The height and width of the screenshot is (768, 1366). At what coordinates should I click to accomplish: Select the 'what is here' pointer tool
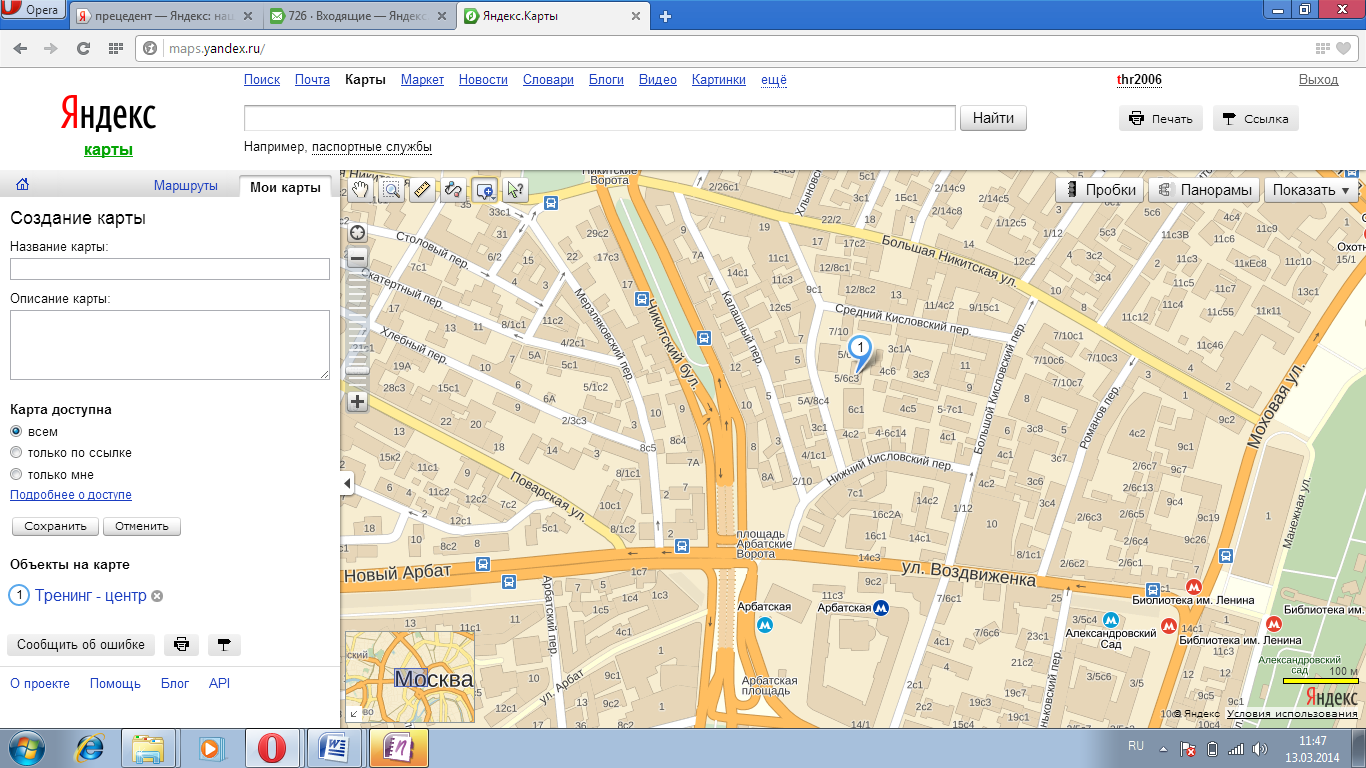click(515, 189)
